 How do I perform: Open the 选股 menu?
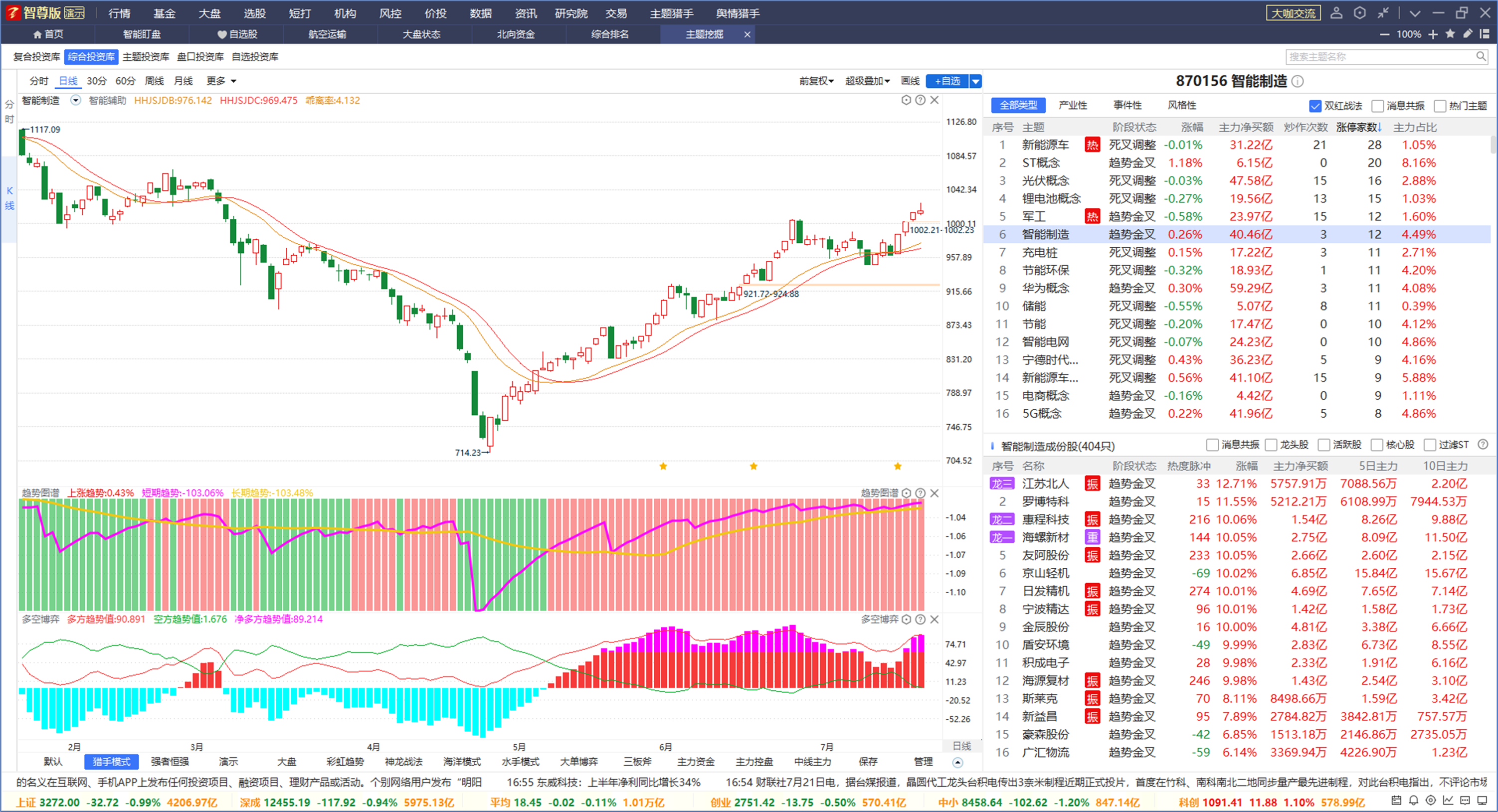254,13
